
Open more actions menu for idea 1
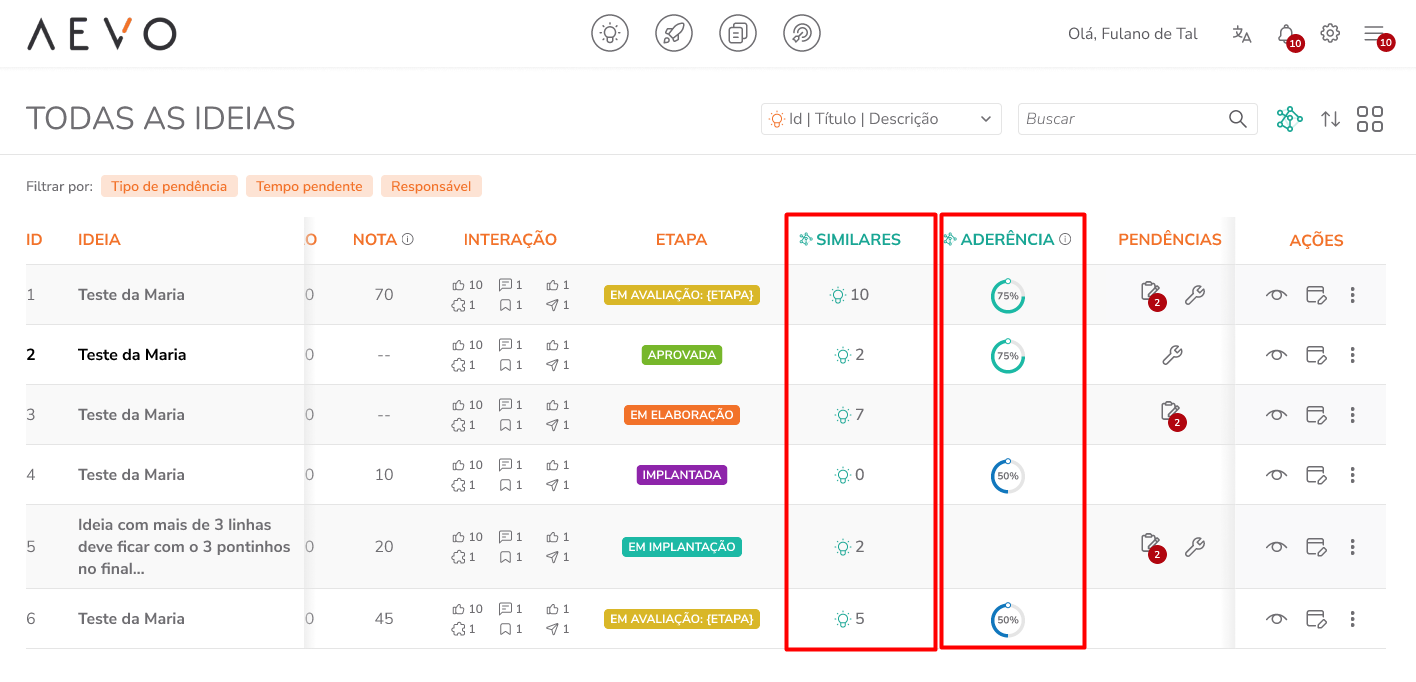1353,295
